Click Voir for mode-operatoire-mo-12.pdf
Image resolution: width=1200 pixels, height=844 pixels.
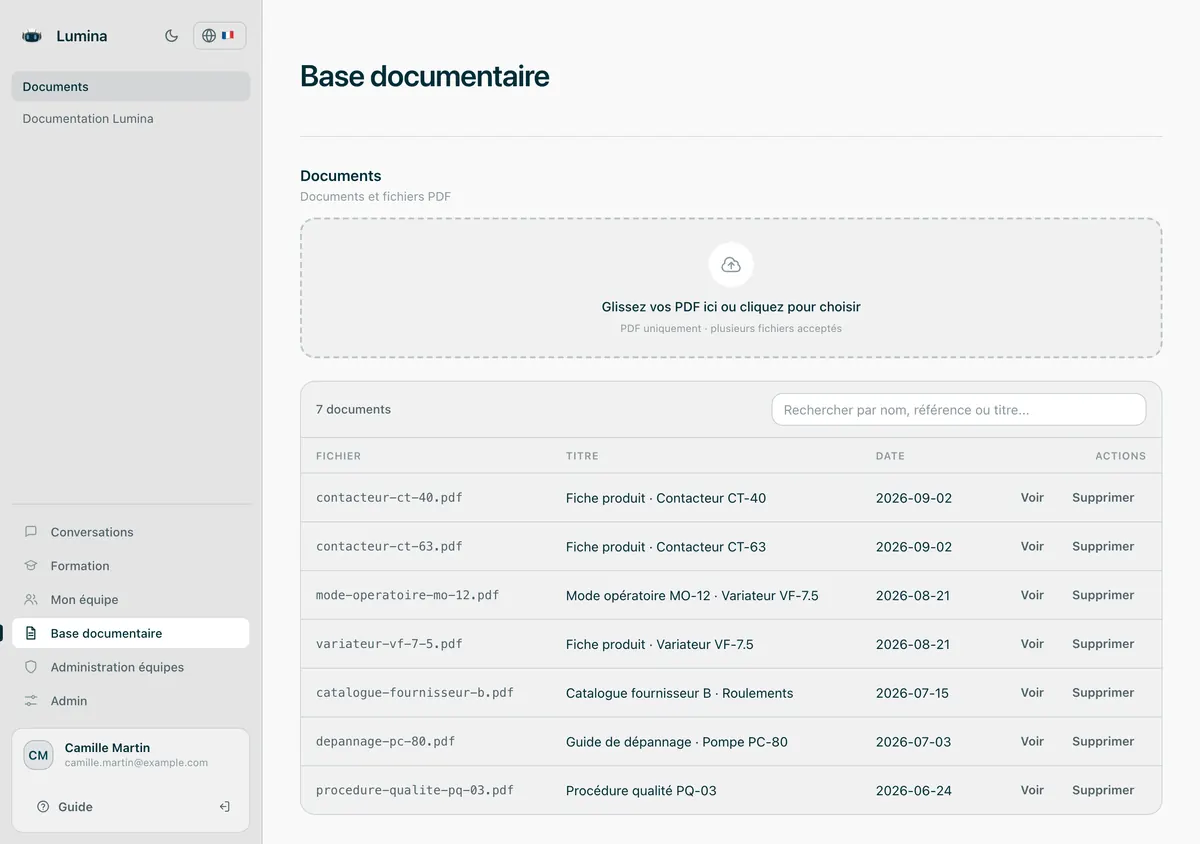point(1032,595)
